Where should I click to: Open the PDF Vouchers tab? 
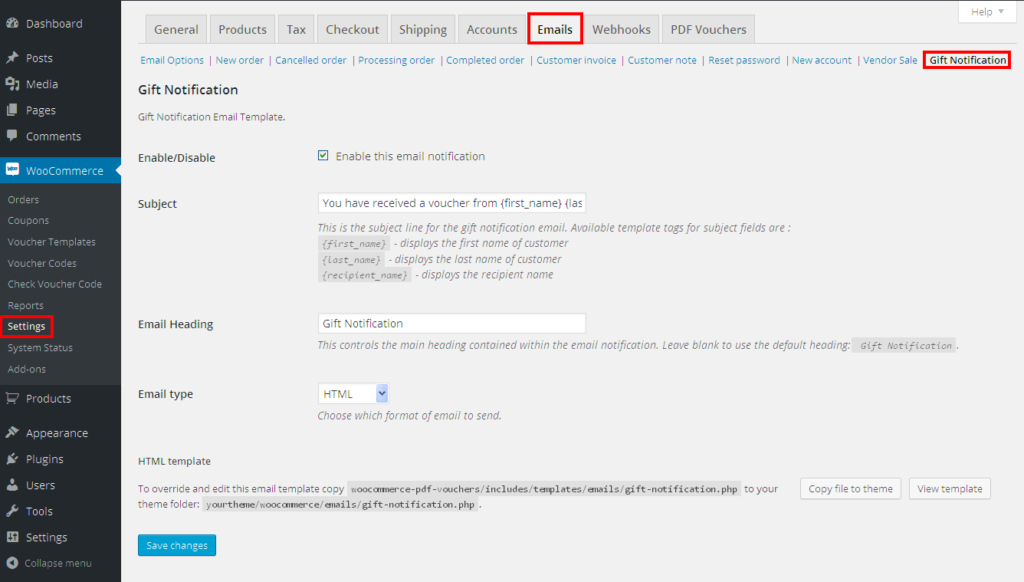pos(708,29)
